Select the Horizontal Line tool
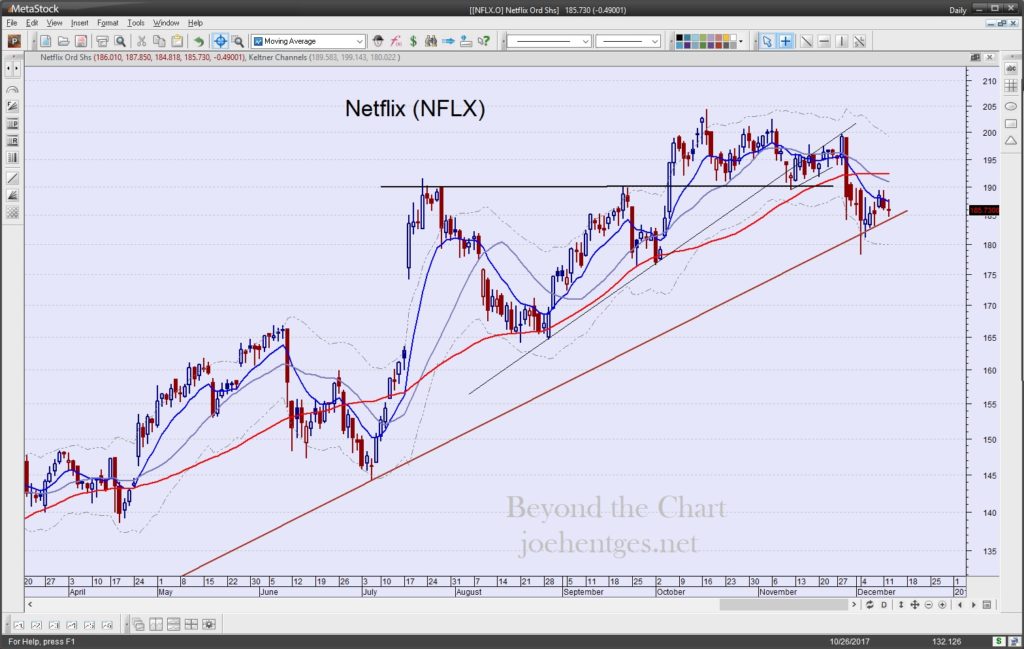Screen dimensions: 1024x649 click(825, 41)
